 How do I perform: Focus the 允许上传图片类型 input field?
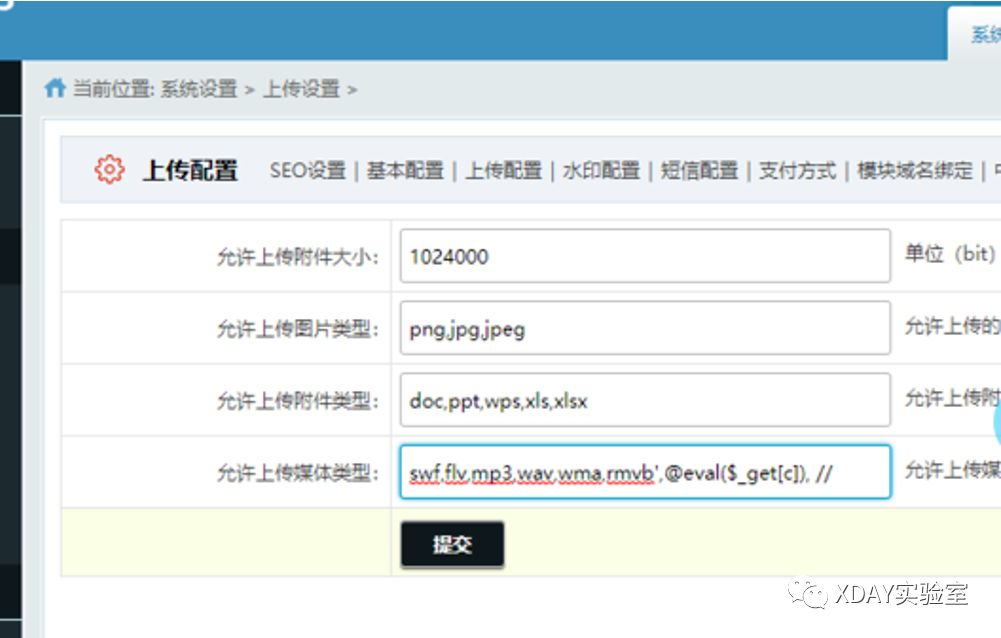coord(645,328)
